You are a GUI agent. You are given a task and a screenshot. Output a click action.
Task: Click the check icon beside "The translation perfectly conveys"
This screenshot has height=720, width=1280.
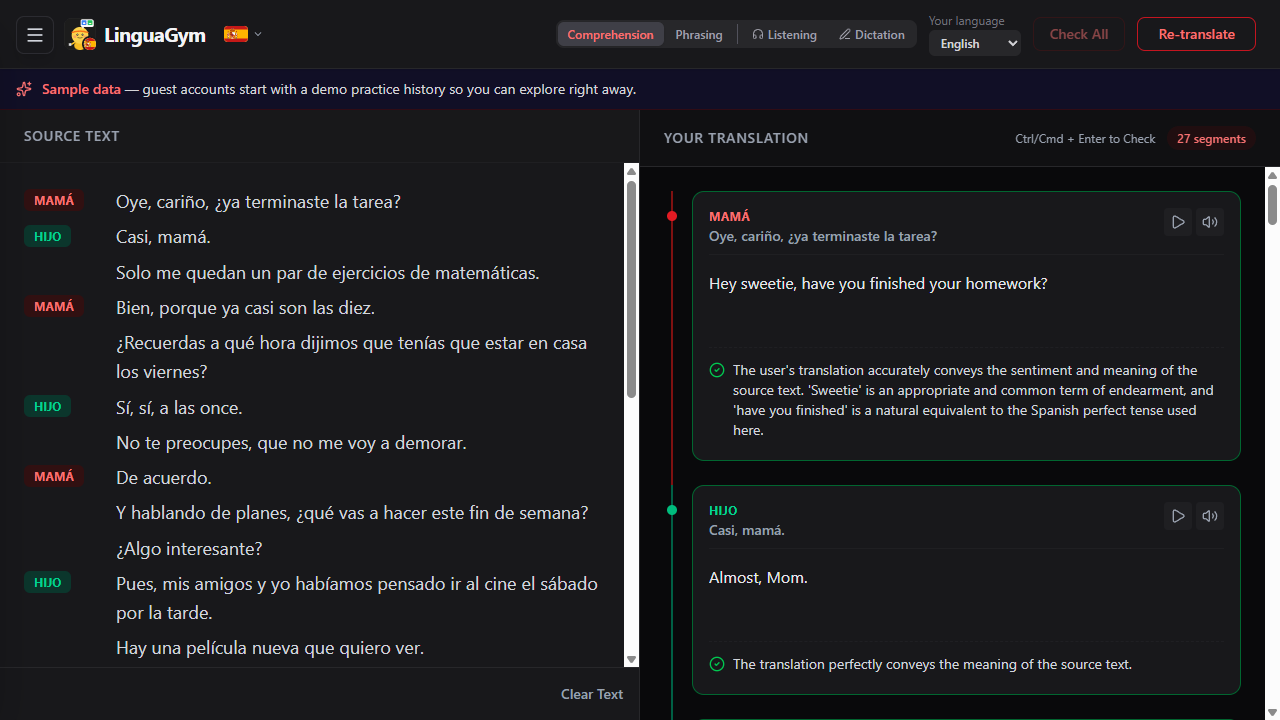pos(717,664)
